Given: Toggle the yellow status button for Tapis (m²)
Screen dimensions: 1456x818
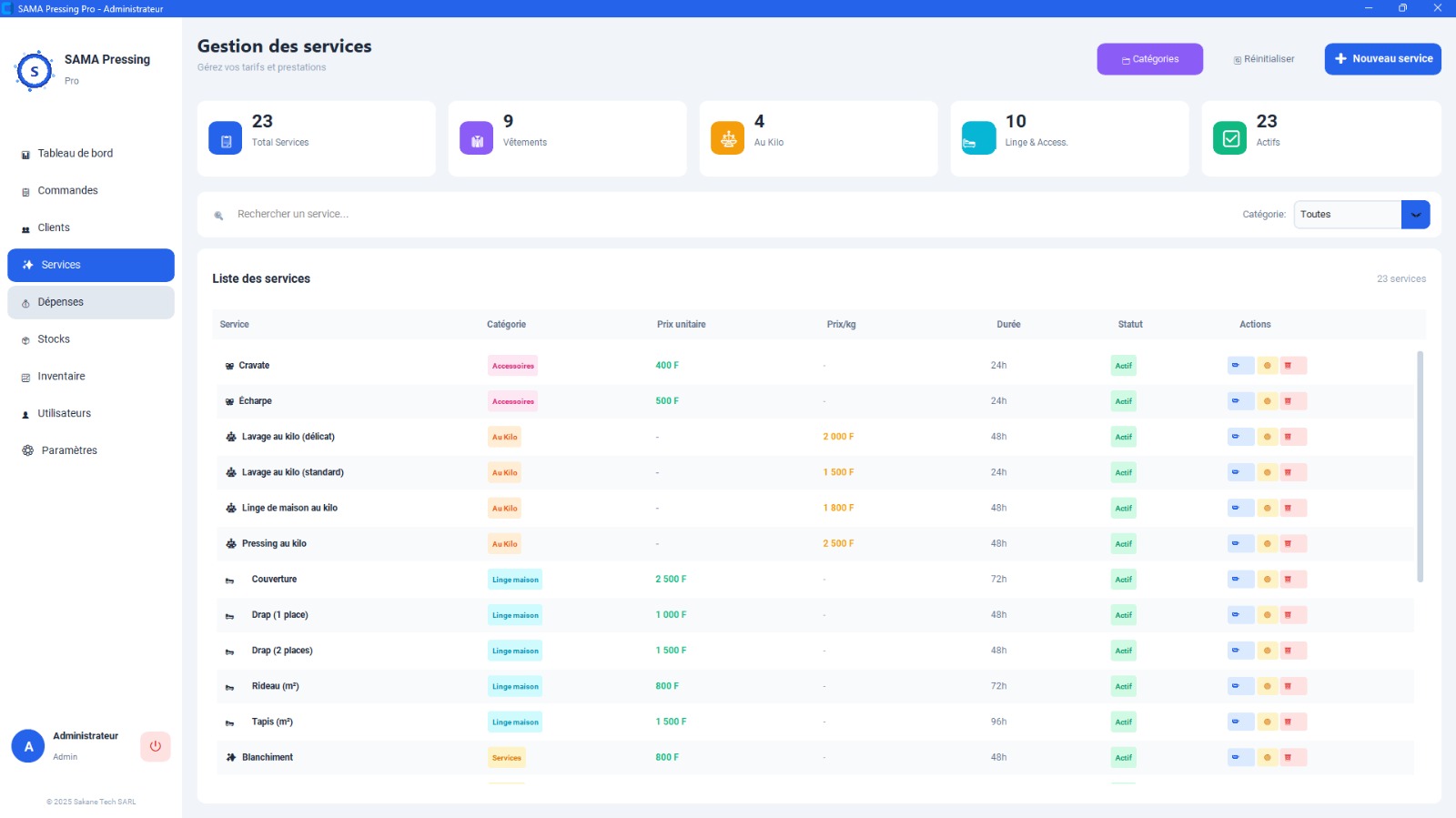Looking at the screenshot, I should (x=1268, y=722).
